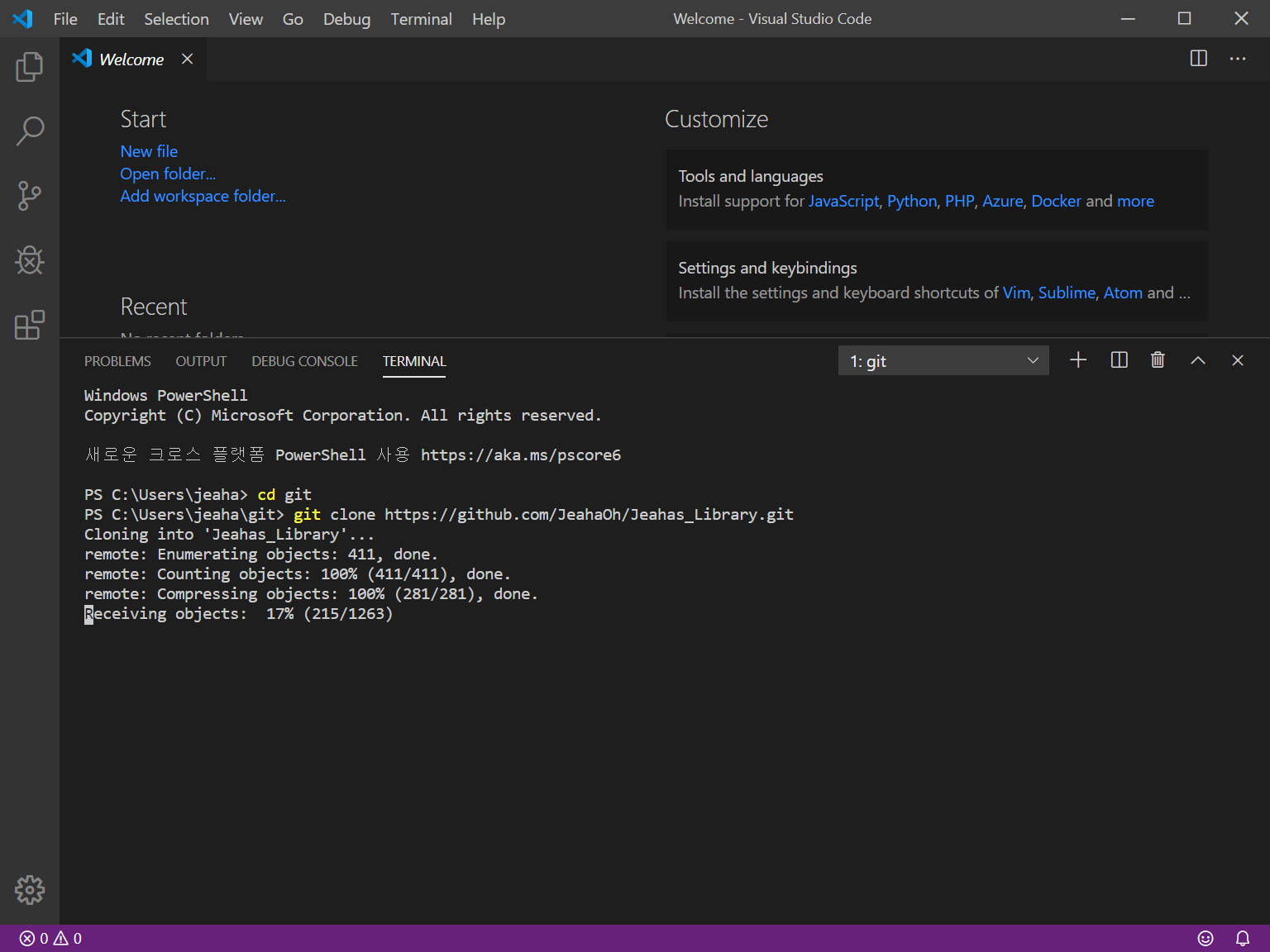The height and width of the screenshot is (952, 1270).
Task: Click the 'Receiving objects' terminal line
Action: point(239,614)
